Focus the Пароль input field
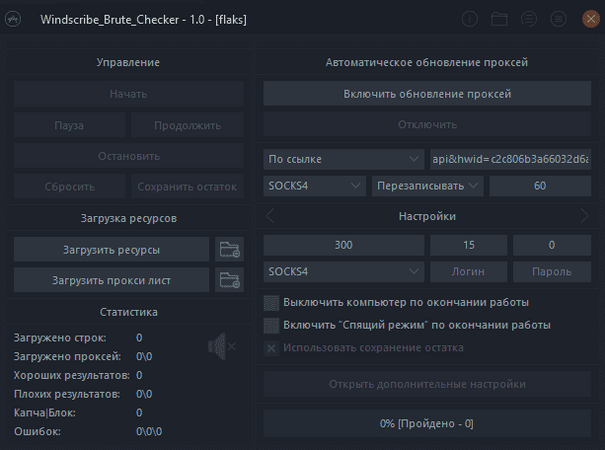Screen dimensions: 605x450 [x=552, y=272]
